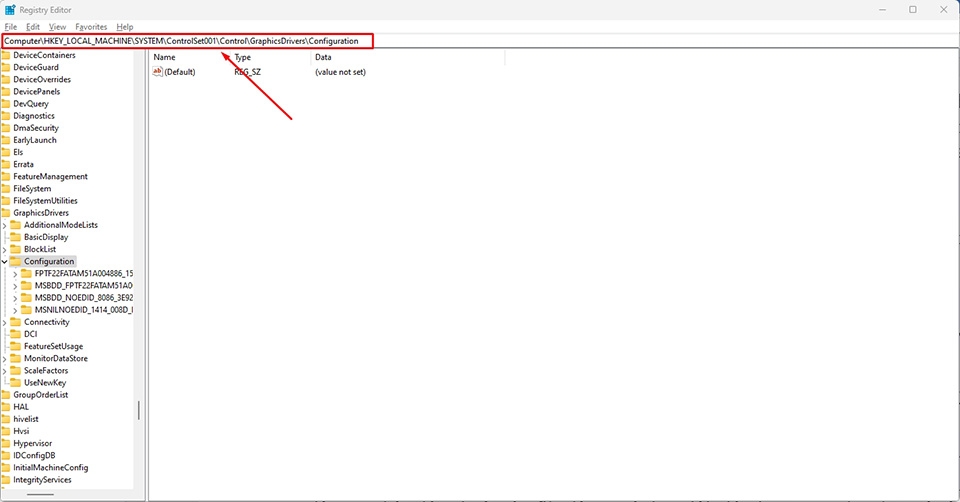The height and width of the screenshot is (502, 960).
Task: Minimize the Registry Editor window
Action: pos(883,10)
